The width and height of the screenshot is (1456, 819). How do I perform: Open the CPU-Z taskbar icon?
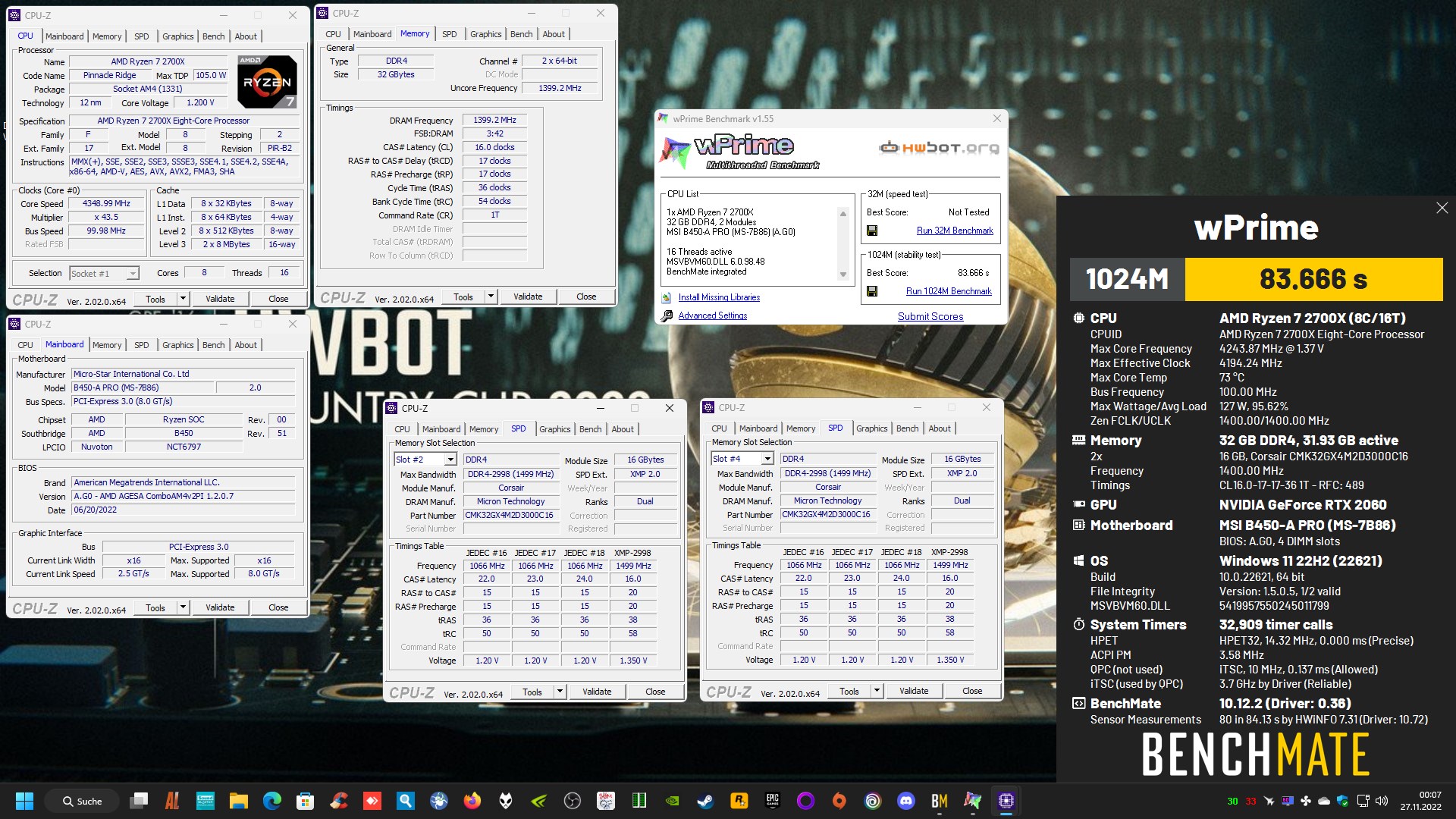coord(1006,801)
